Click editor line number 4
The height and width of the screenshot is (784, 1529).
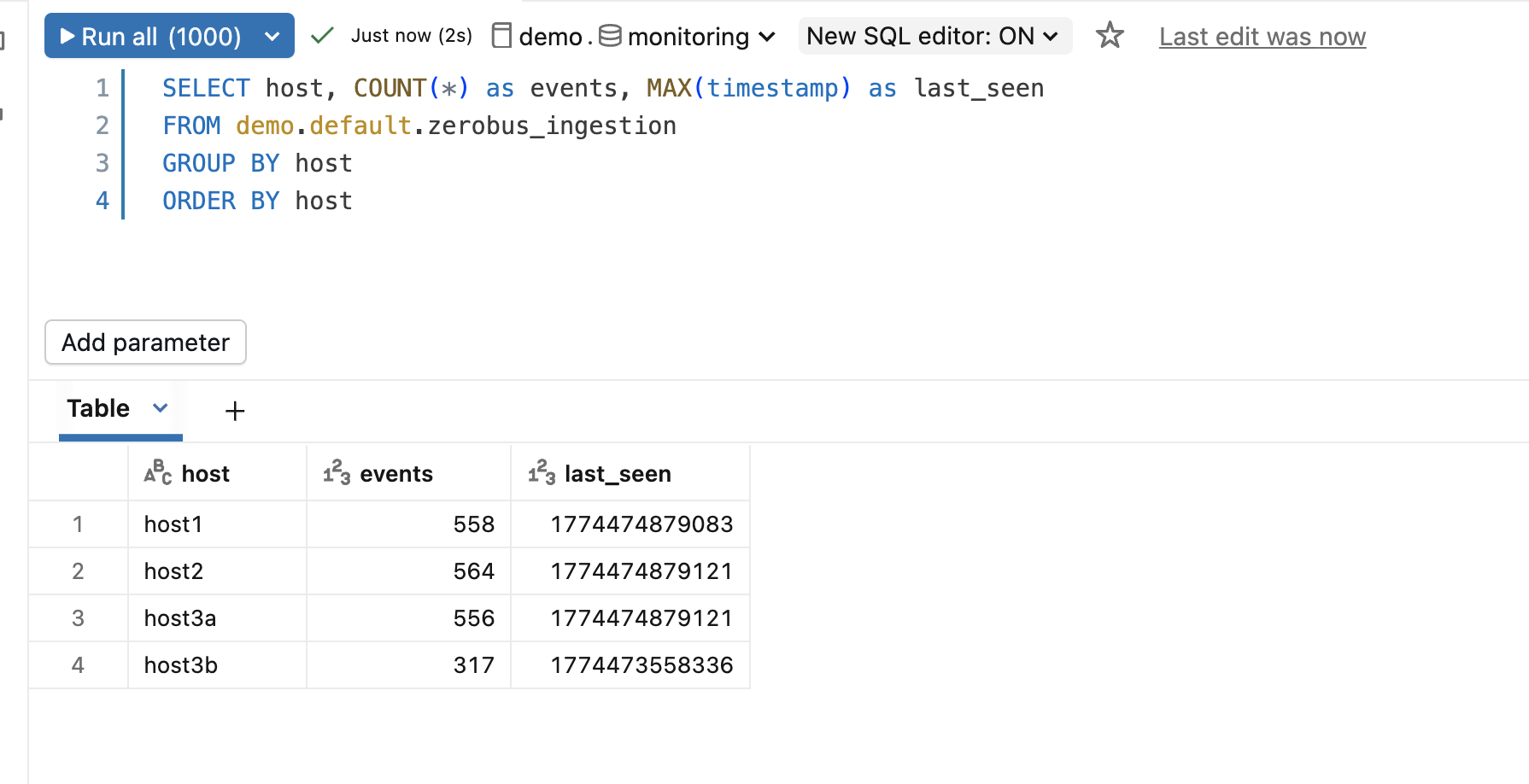(103, 201)
